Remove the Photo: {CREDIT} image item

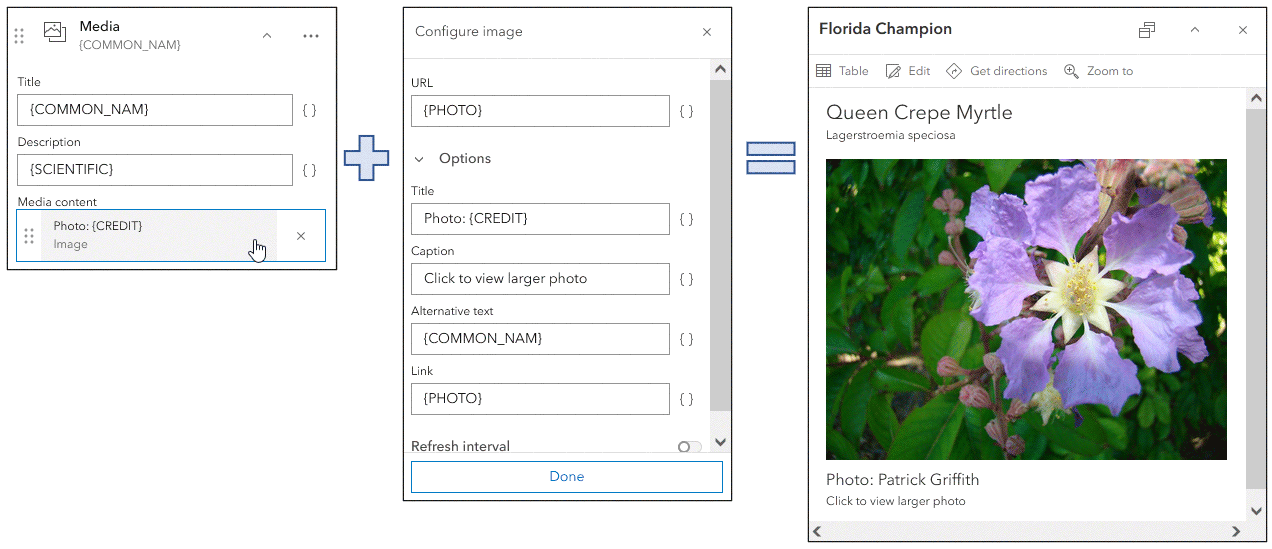click(x=301, y=236)
